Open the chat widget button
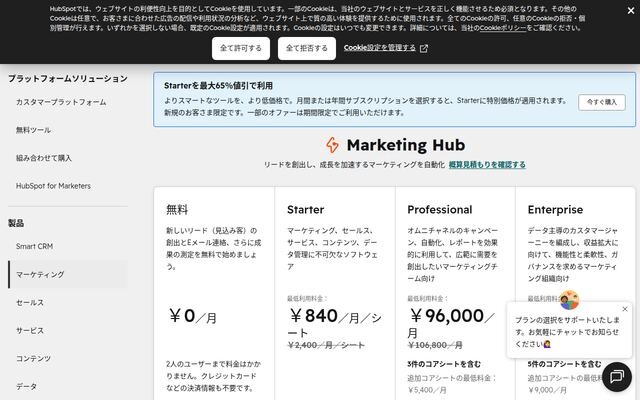The height and width of the screenshot is (400, 640). [x=617, y=376]
